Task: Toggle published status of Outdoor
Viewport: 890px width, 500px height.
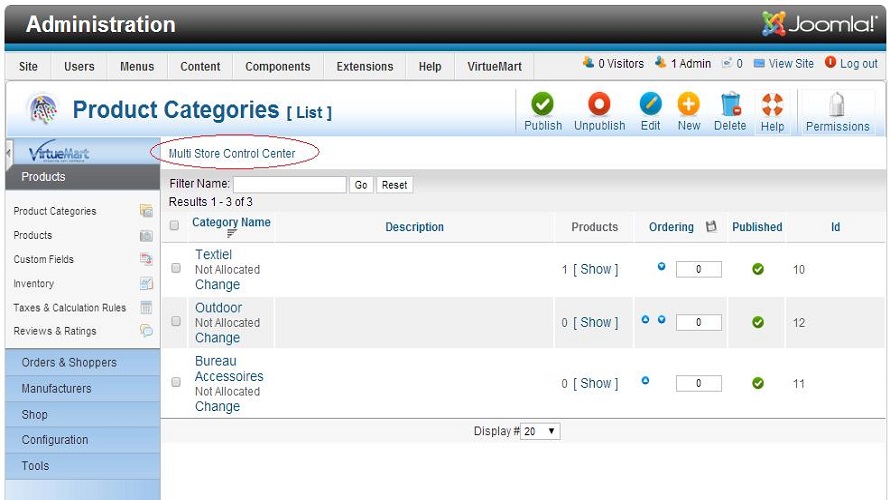Action: tap(758, 322)
